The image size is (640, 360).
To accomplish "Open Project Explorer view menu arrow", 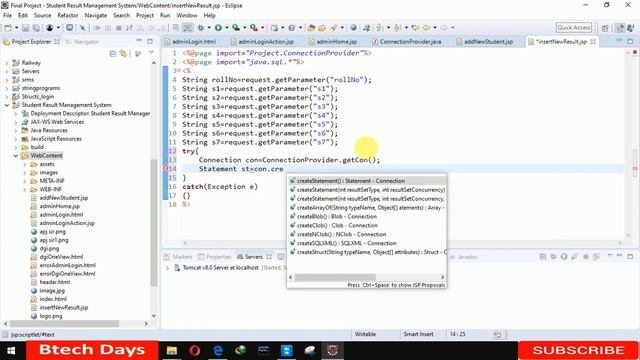I will tap(151, 53).
